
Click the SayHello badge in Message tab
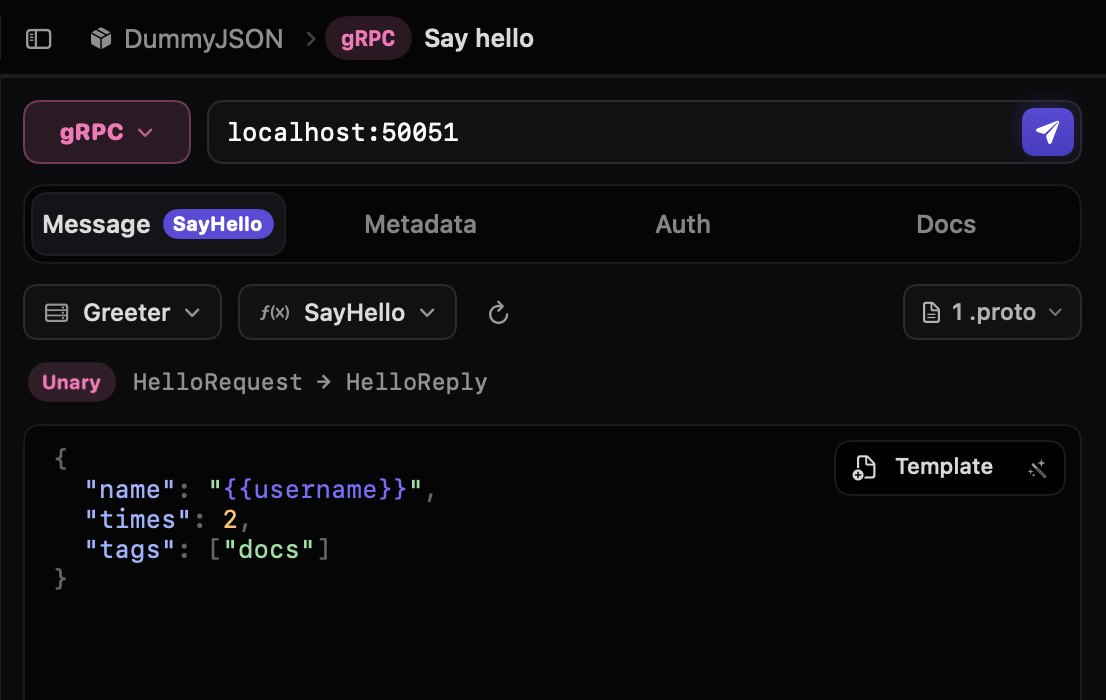[x=218, y=224]
